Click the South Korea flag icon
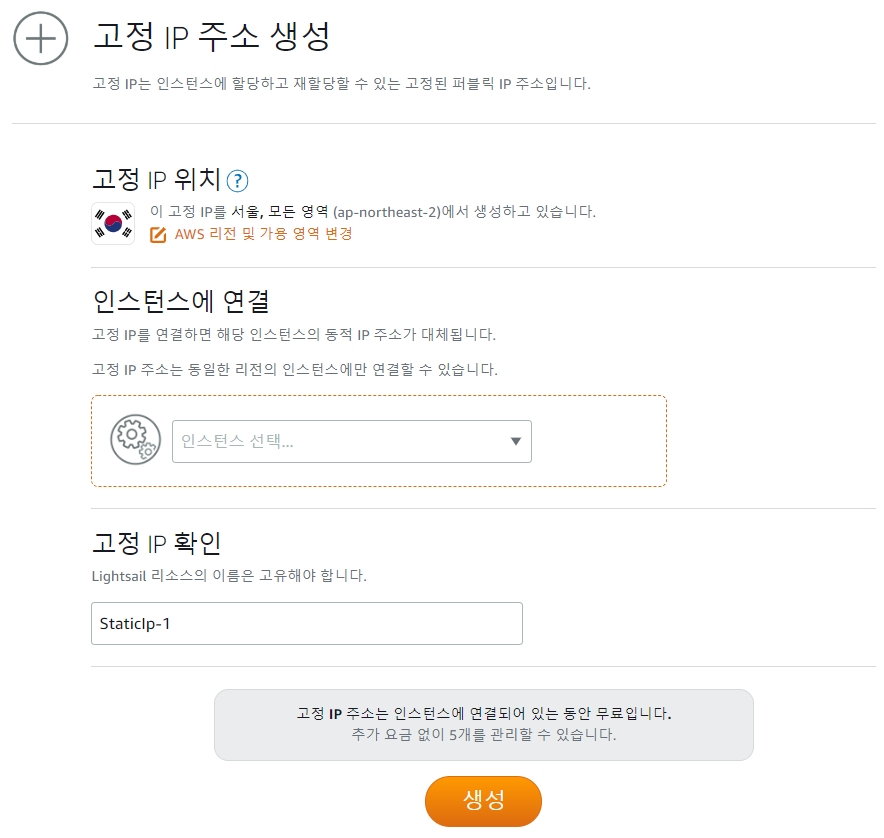The width and height of the screenshot is (884, 838). 113,223
